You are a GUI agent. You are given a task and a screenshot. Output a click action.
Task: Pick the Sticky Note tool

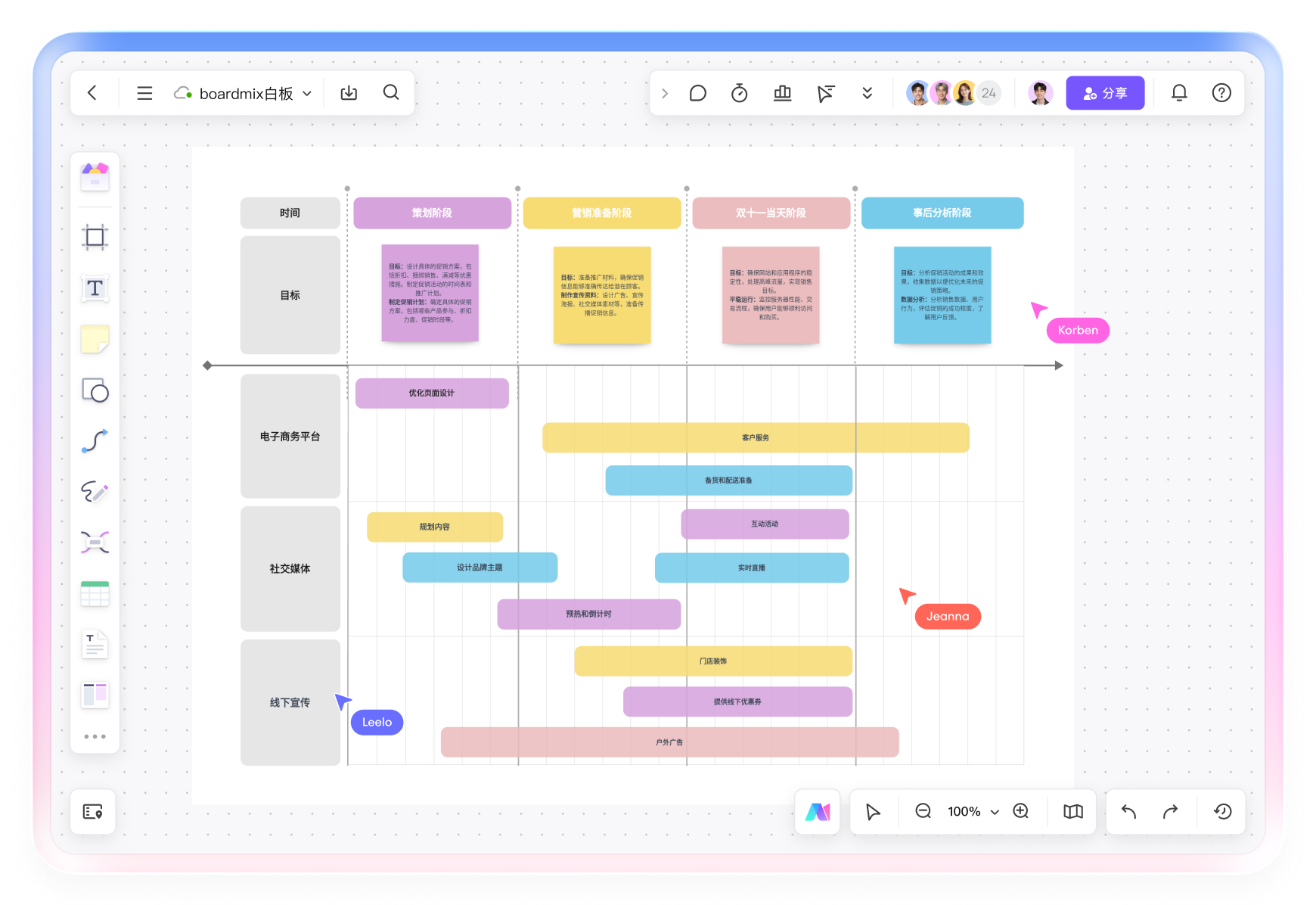click(95, 339)
